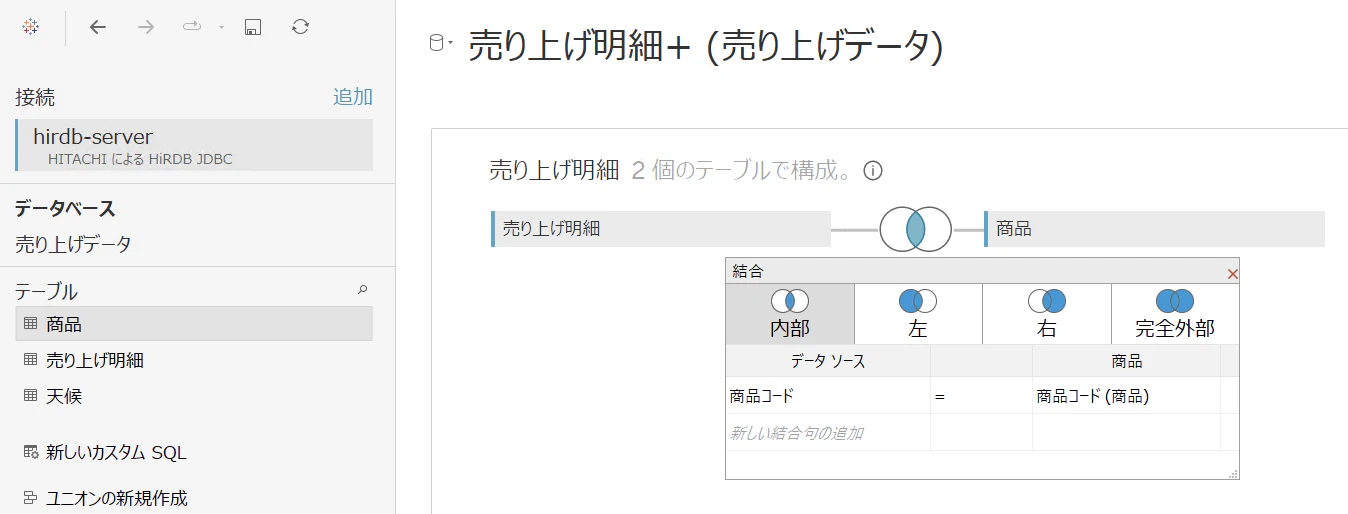Open the = operator cell
Screen dimensions: 1348x514
981,396
